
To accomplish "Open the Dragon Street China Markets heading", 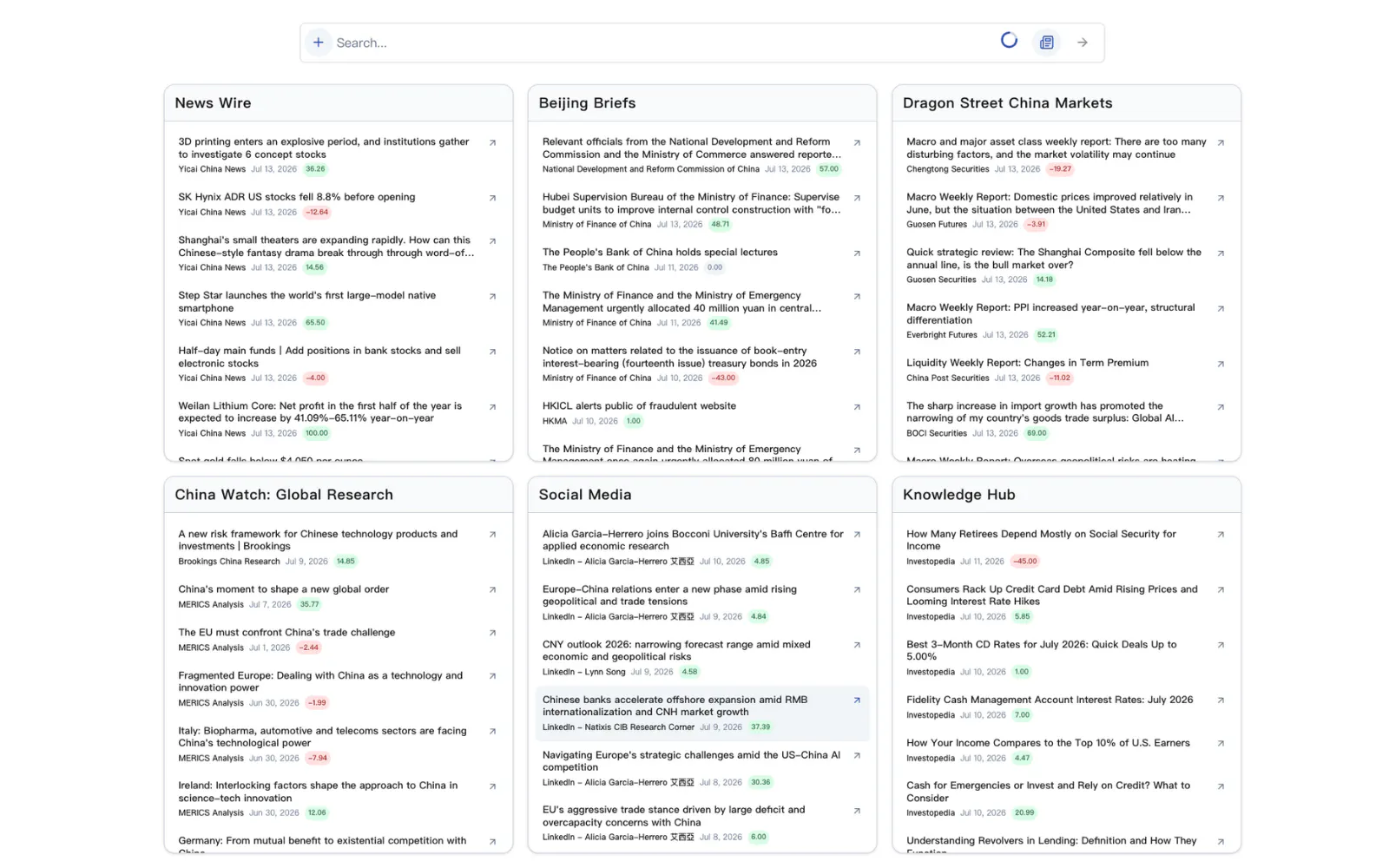I will point(1007,103).
